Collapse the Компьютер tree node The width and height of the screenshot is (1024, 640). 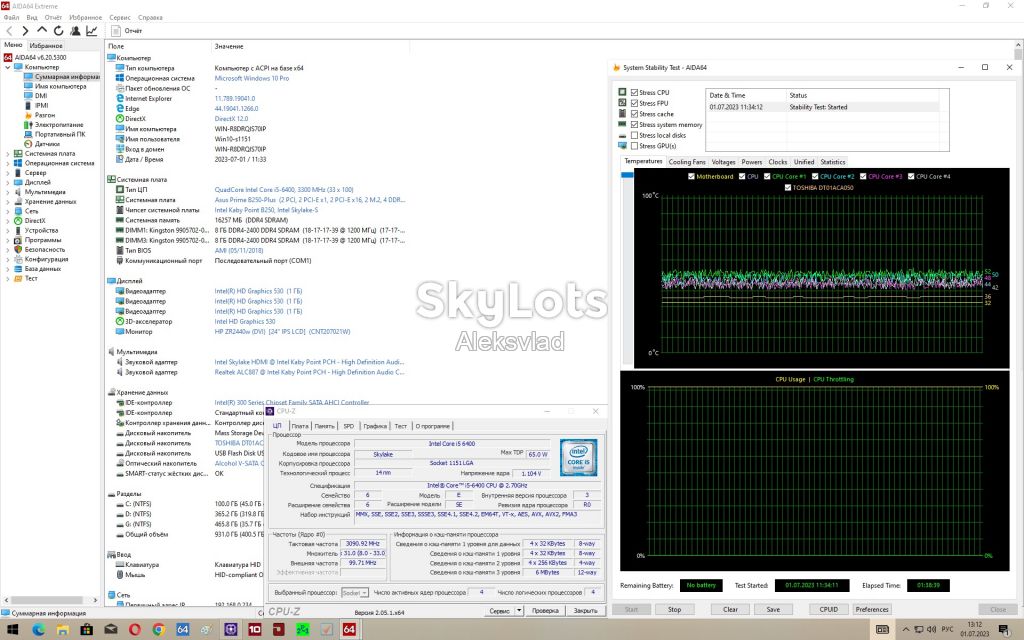pos(8,67)
